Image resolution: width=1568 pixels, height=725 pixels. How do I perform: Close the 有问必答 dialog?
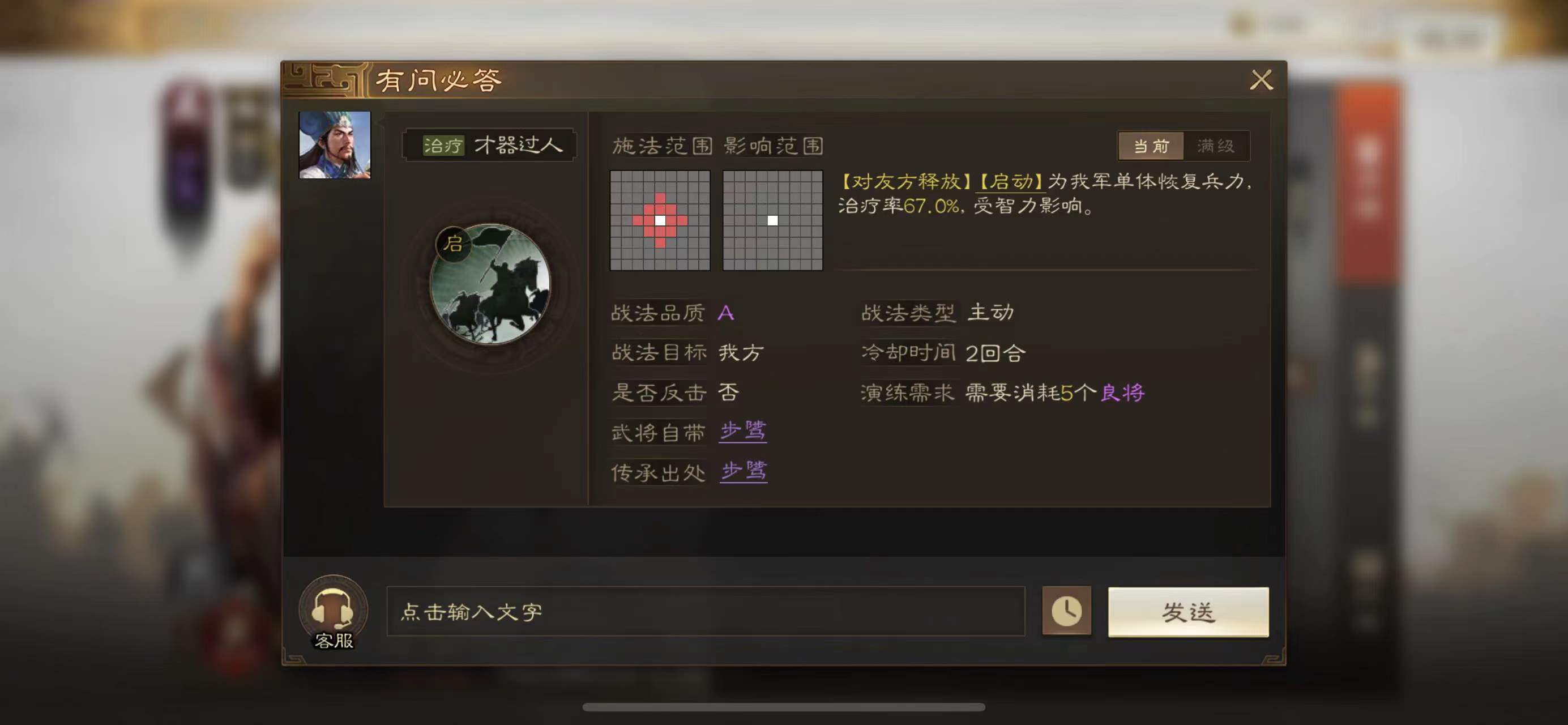coord(1261,80)
